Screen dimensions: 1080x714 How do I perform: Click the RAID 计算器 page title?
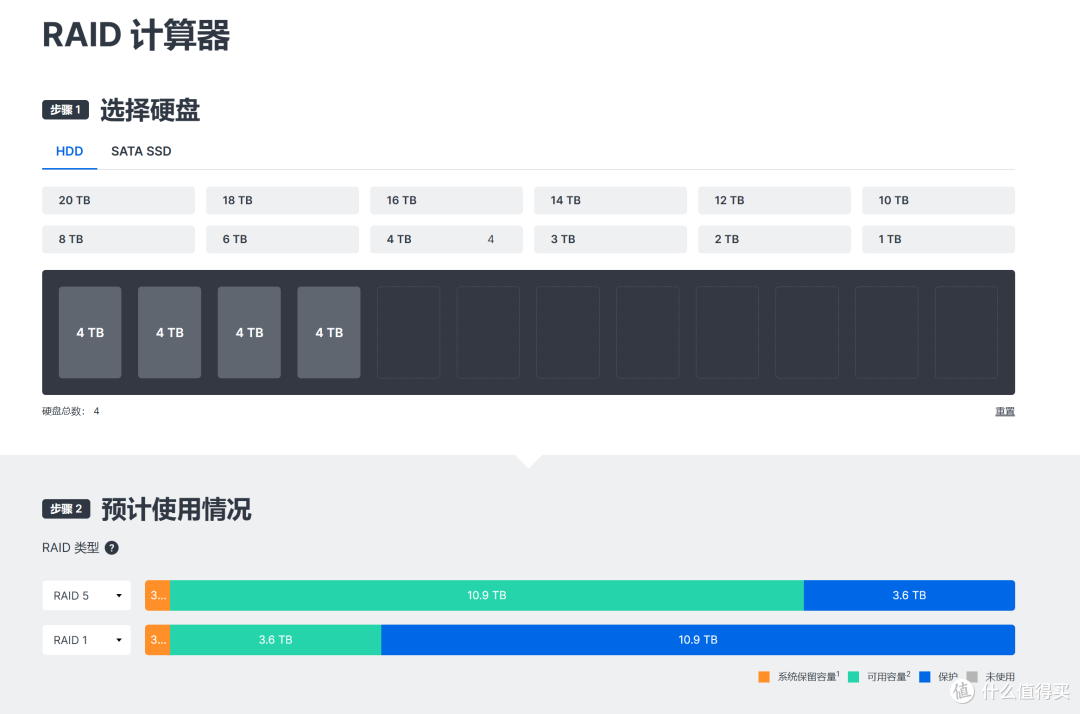point(136,34)
